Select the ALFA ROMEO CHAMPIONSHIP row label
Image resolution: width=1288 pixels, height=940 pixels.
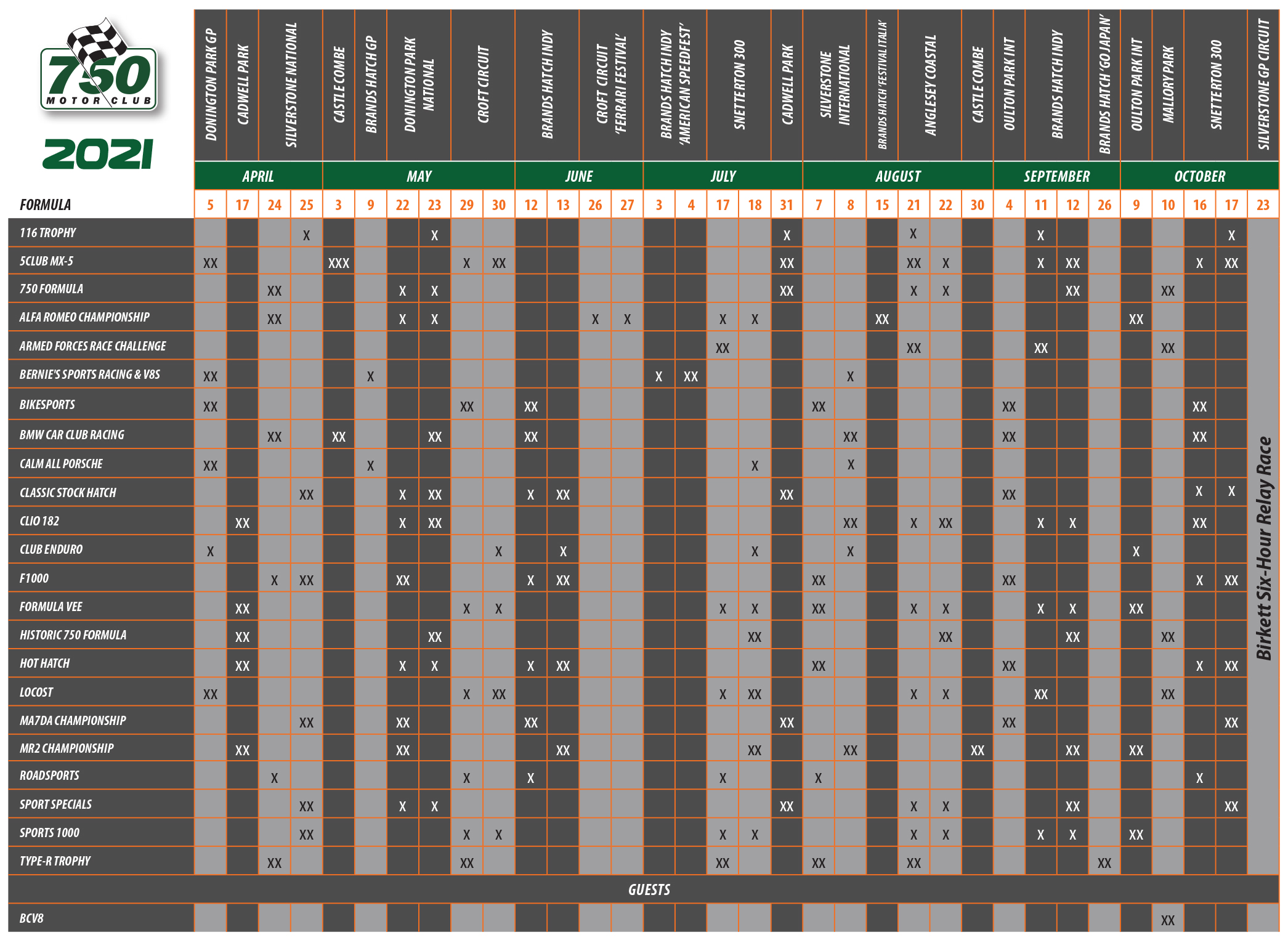(84, 317)
